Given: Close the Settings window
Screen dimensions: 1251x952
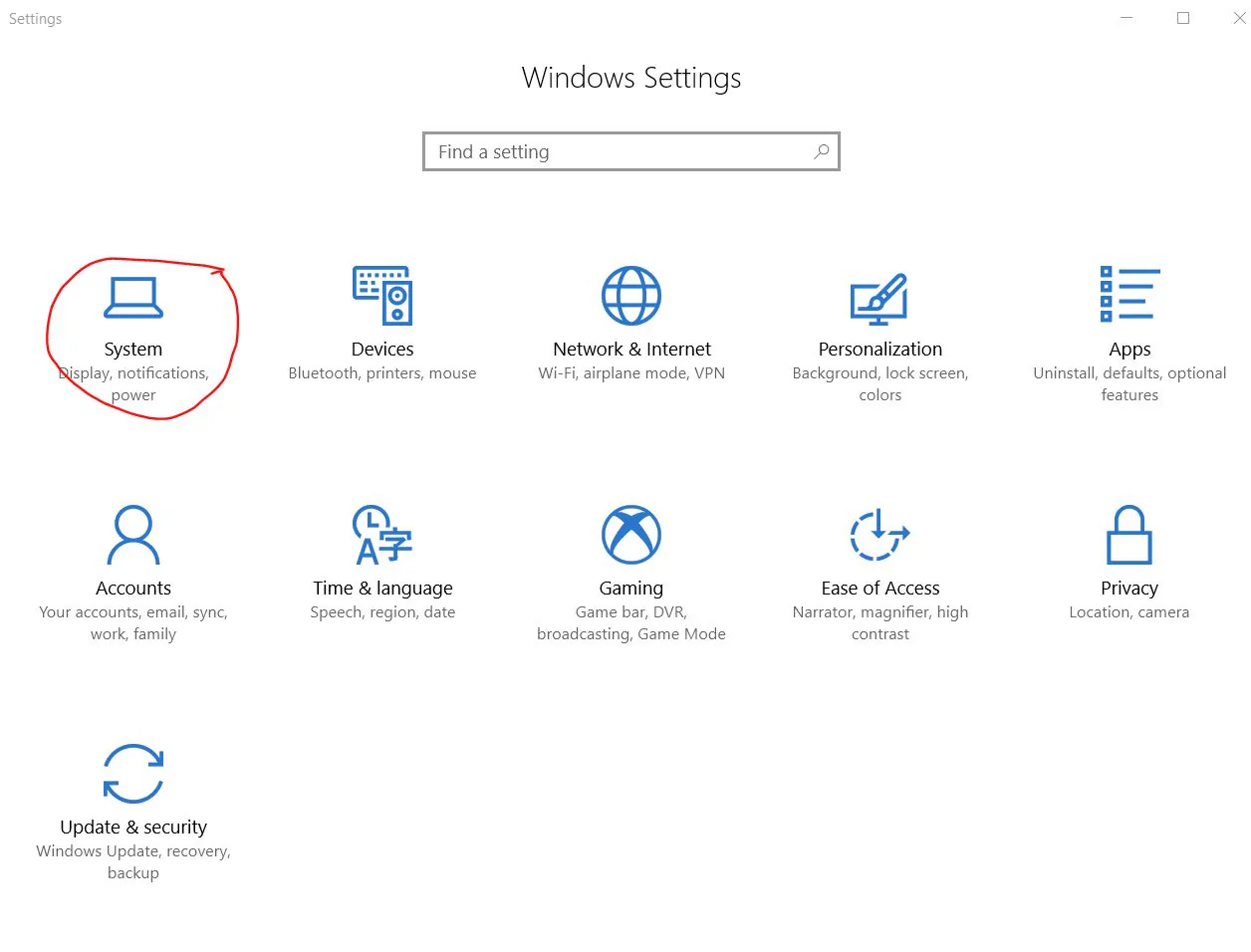Looking at the screenshot, I should (1239, 18).
